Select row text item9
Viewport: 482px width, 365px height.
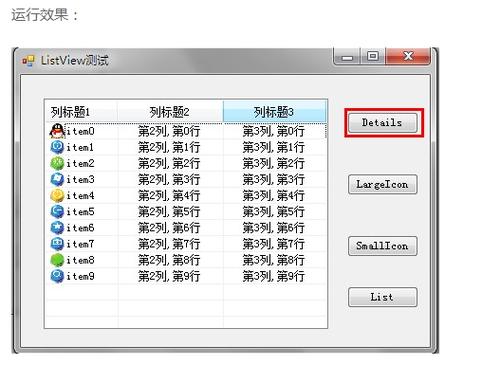tap(80, 276)
